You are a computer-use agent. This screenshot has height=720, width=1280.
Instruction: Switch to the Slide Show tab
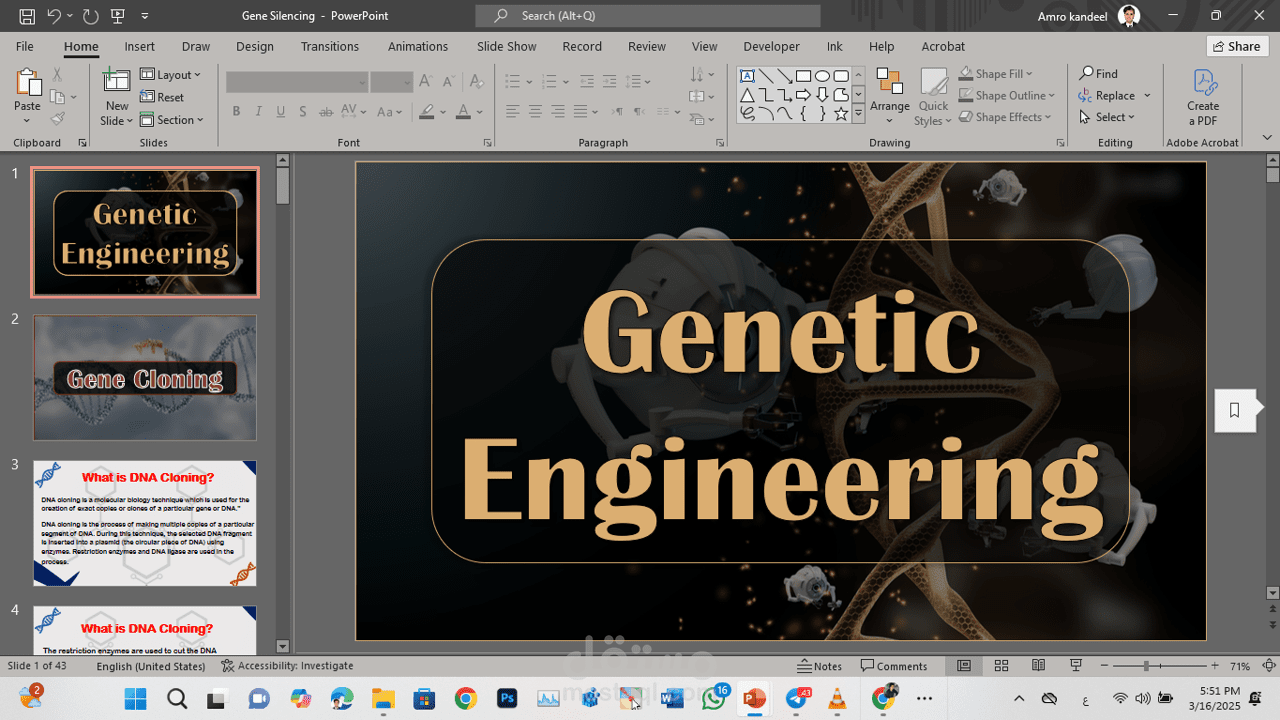coord(506,46)
